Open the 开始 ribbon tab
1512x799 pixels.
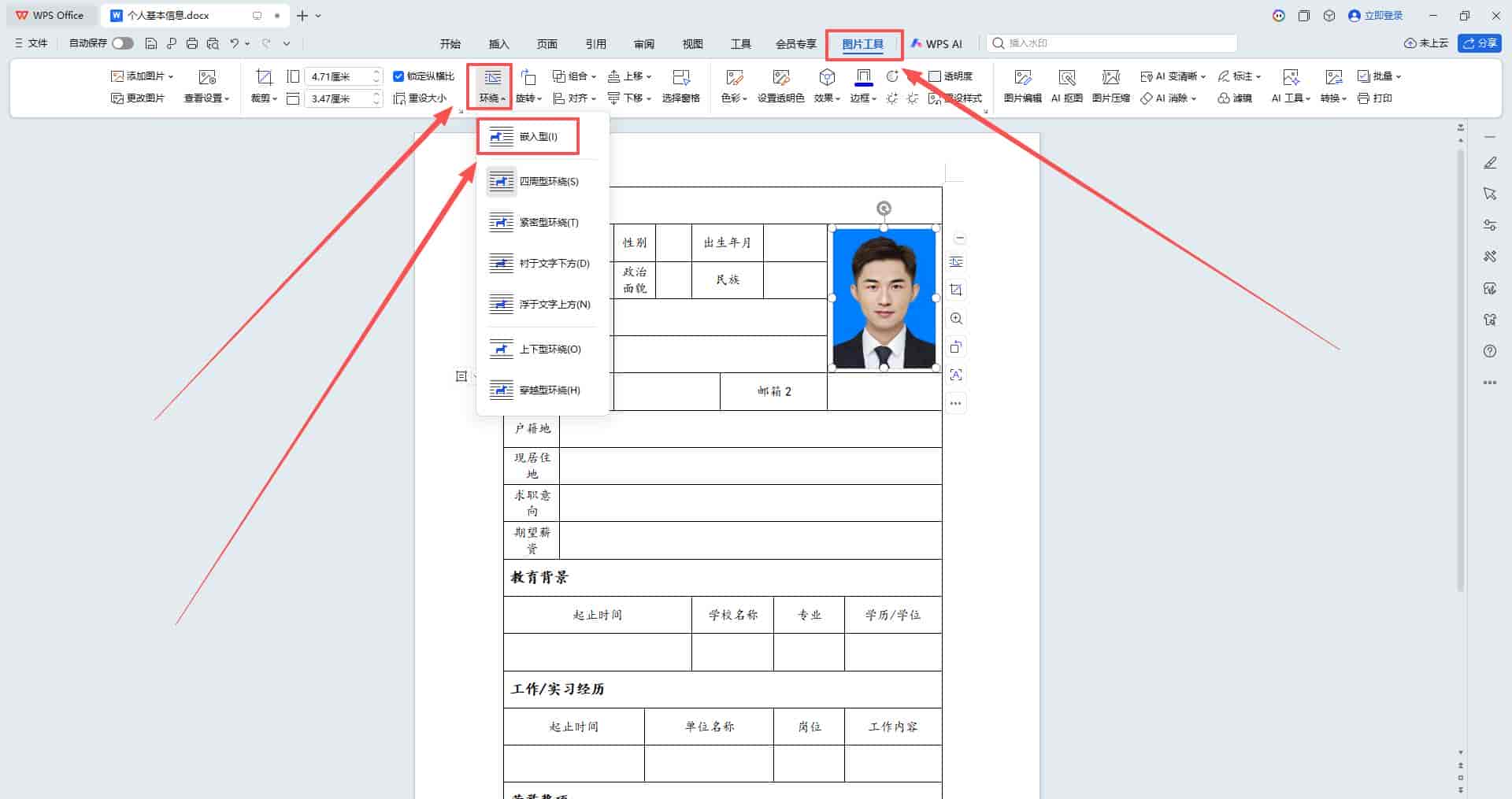450,44
